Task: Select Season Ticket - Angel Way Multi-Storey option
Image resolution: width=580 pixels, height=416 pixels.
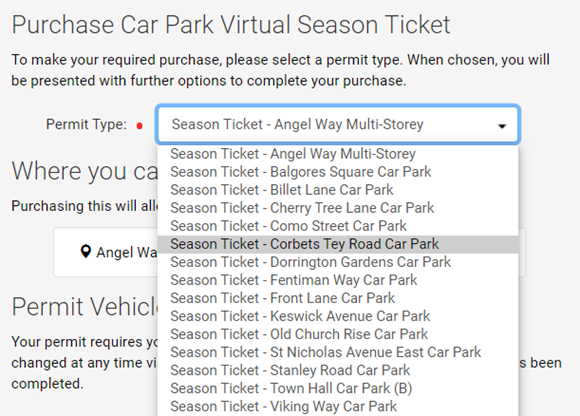Action: point(338,154)
